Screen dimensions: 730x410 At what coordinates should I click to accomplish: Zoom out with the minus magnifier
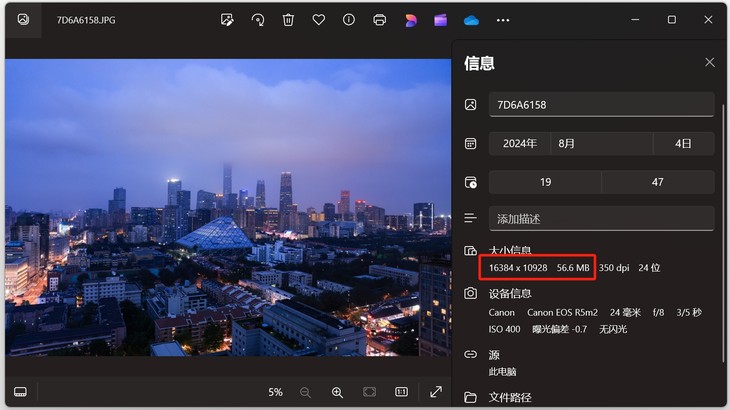pos(305,392)
